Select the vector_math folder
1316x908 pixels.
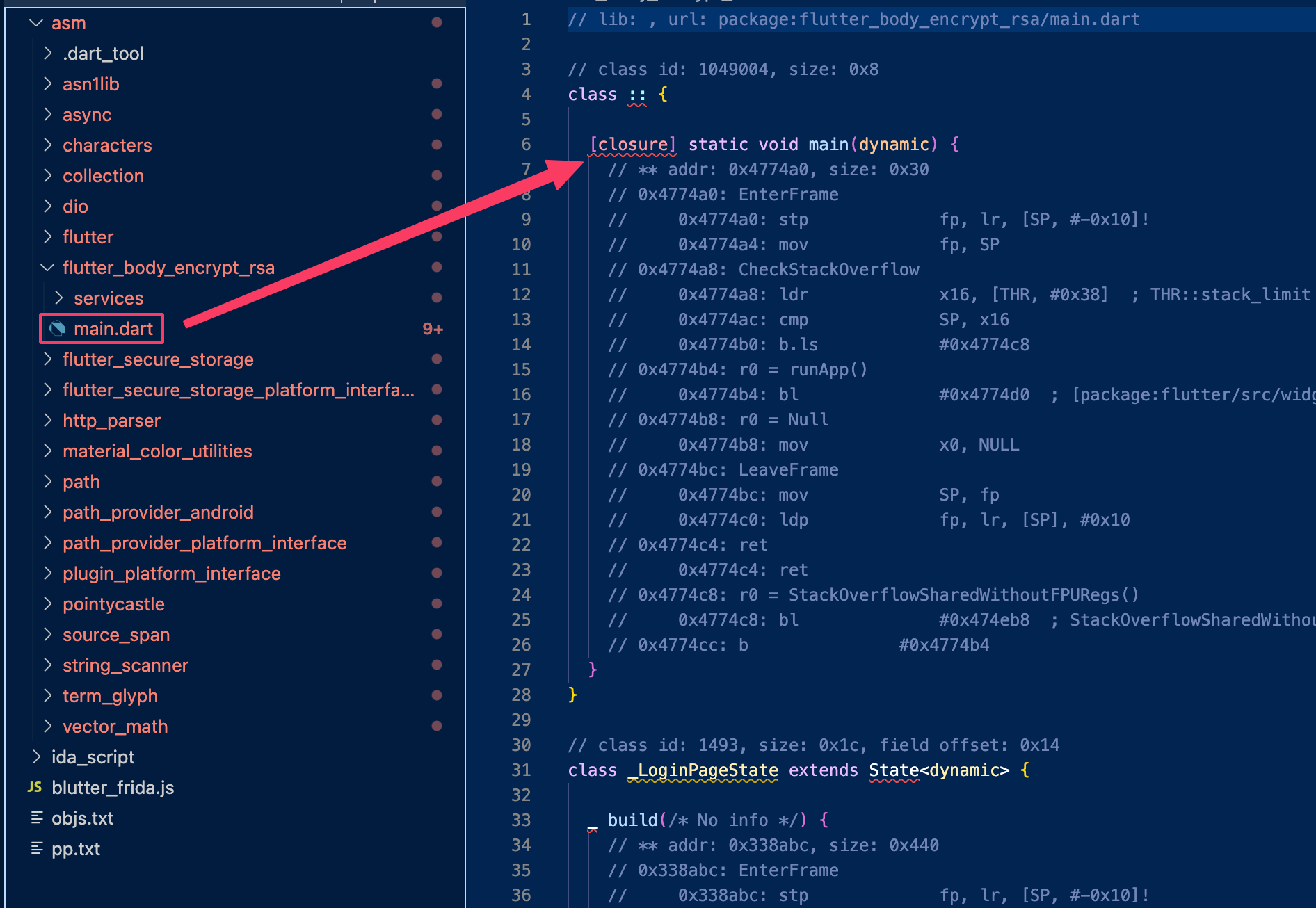pyautogui.click(x=115, y=727)
